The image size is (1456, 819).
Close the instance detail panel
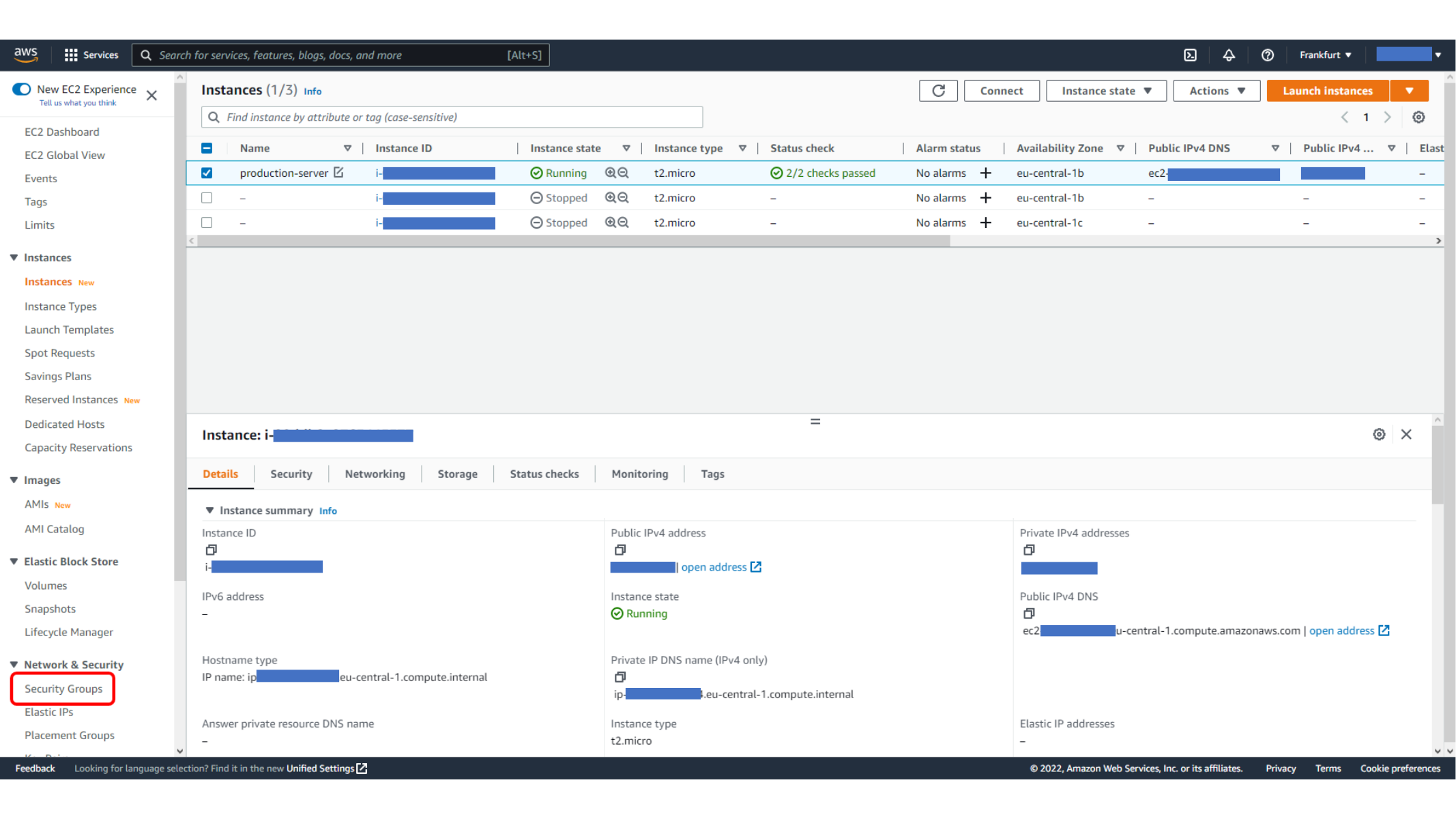tap(1406, 434)
